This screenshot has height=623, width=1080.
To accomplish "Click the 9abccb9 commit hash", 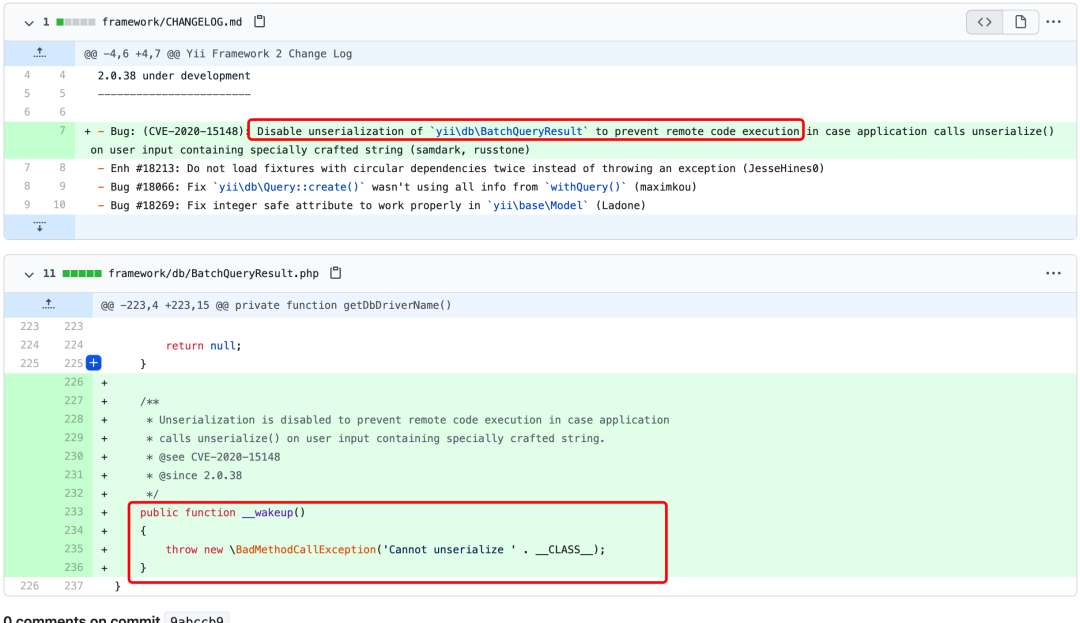I will click(x=196, y=619).
